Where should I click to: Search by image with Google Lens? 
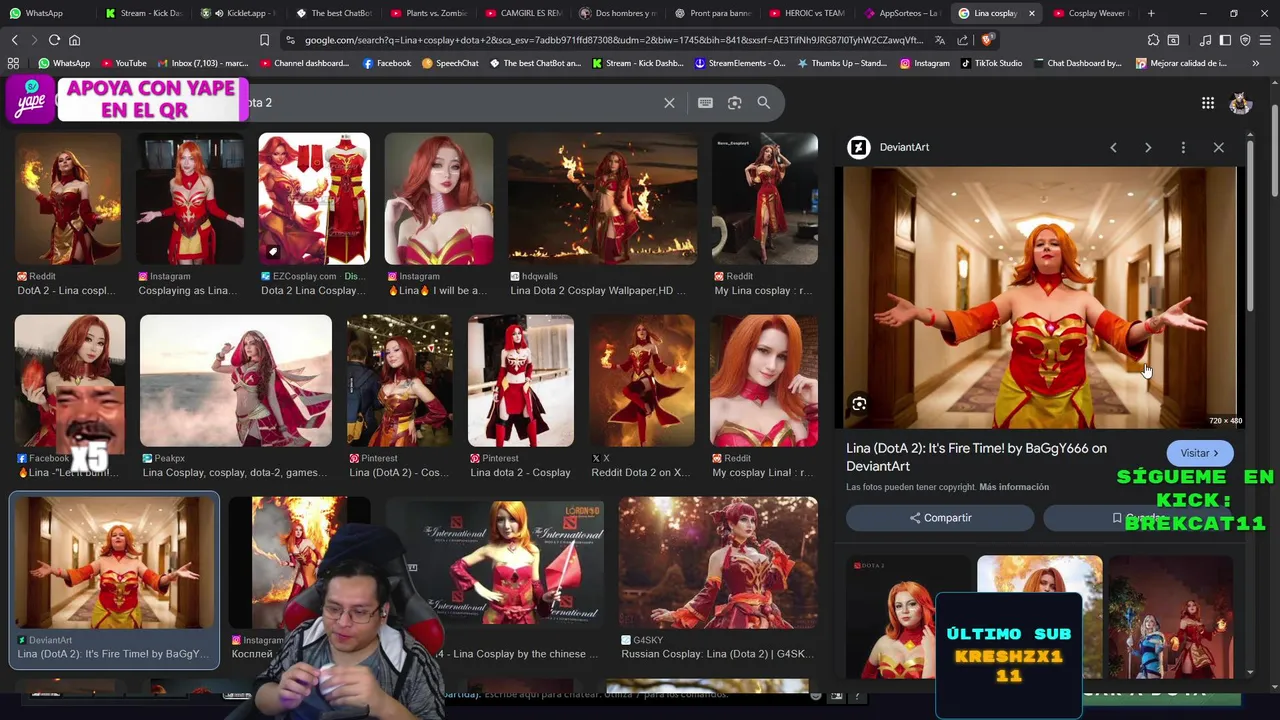tap(734, 103)
